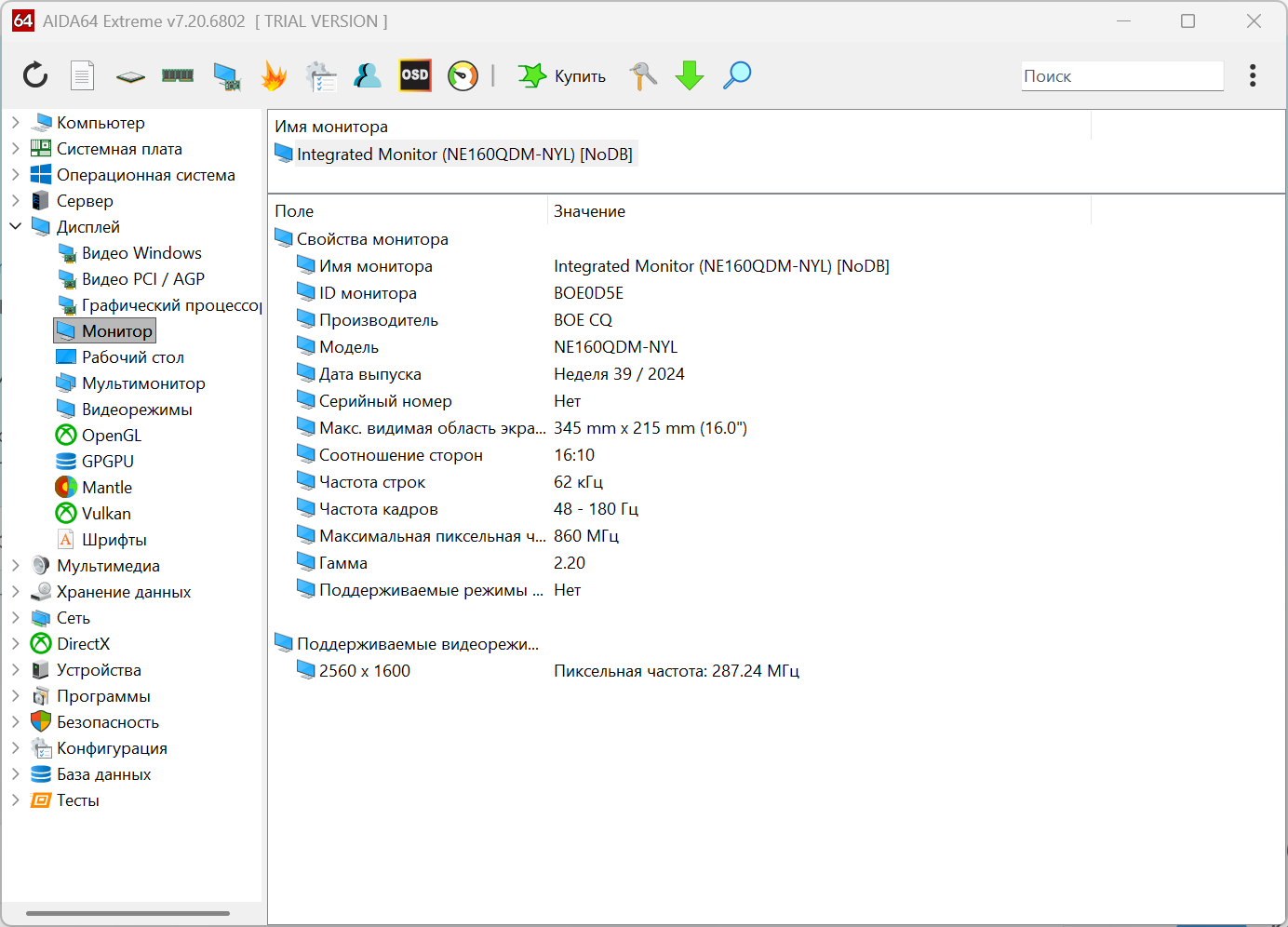Open the checklist report wizard icon
The image size is (1288, 927).
point(321,76)
